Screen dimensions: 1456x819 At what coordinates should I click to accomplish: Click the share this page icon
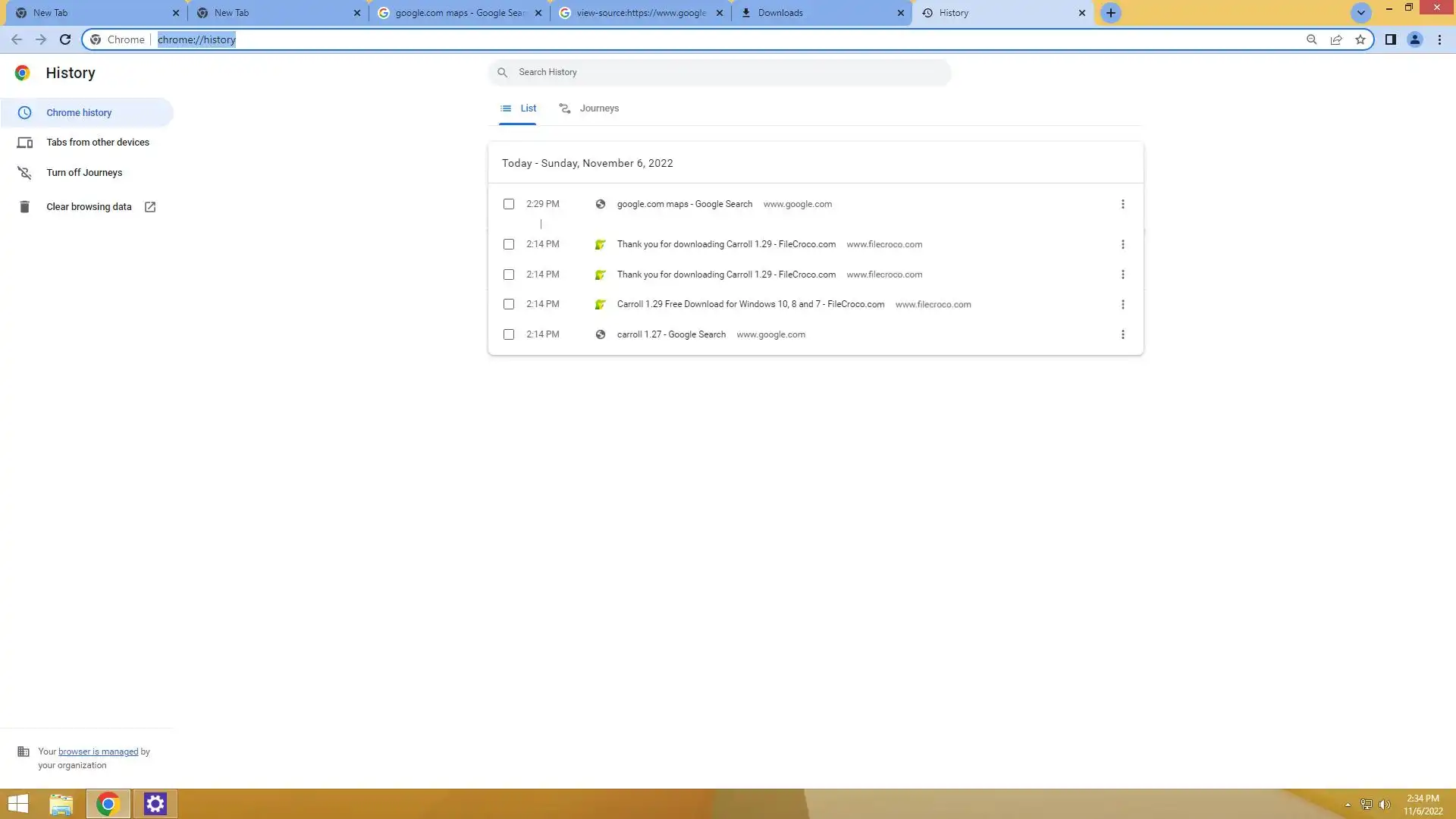tap(1336, 39)
